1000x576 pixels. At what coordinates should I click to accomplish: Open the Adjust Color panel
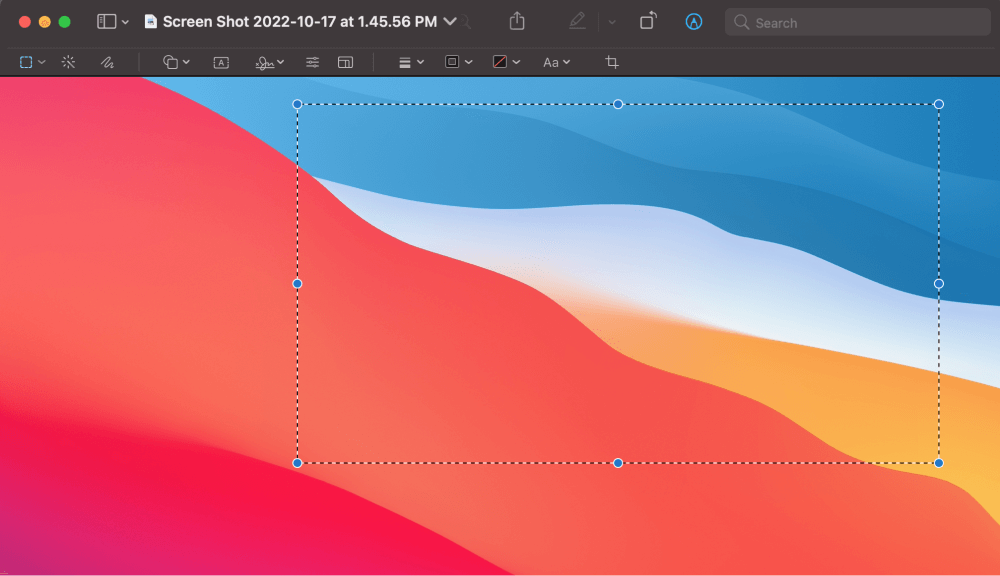coord(313,62)
